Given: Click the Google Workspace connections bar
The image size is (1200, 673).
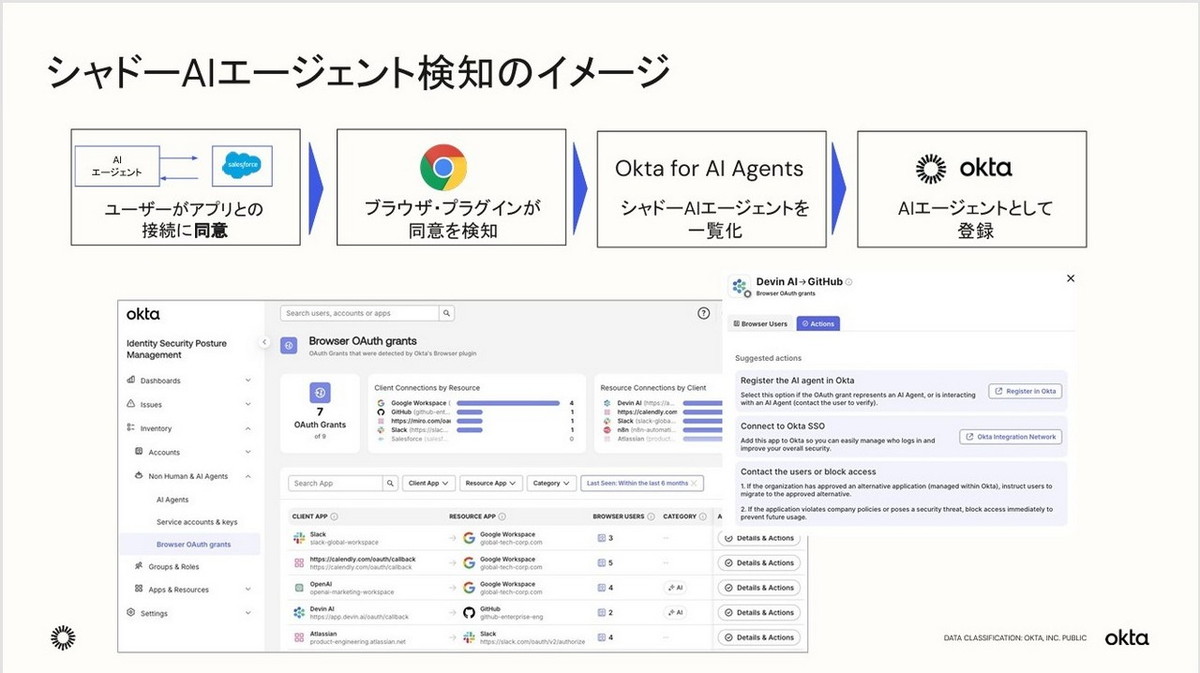Looking at the screenshot, I should pyautogui.click(x=506, y=402).
